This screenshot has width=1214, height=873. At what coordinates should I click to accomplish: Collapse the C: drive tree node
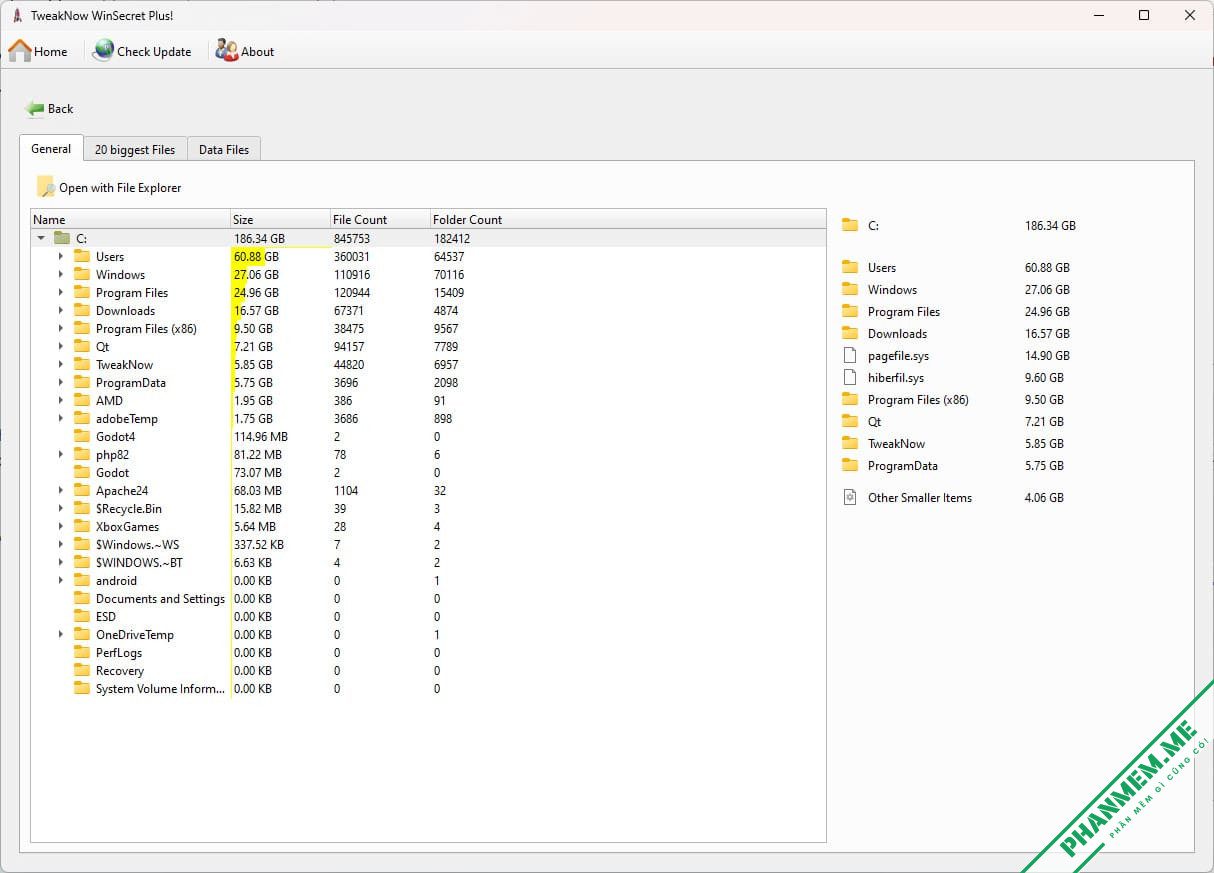pos(41,238)
